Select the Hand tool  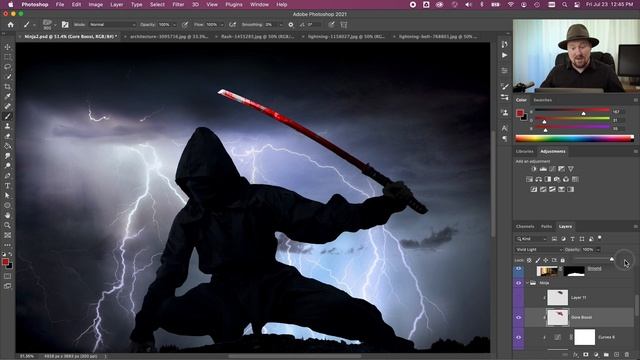click(x=7, y=215)
